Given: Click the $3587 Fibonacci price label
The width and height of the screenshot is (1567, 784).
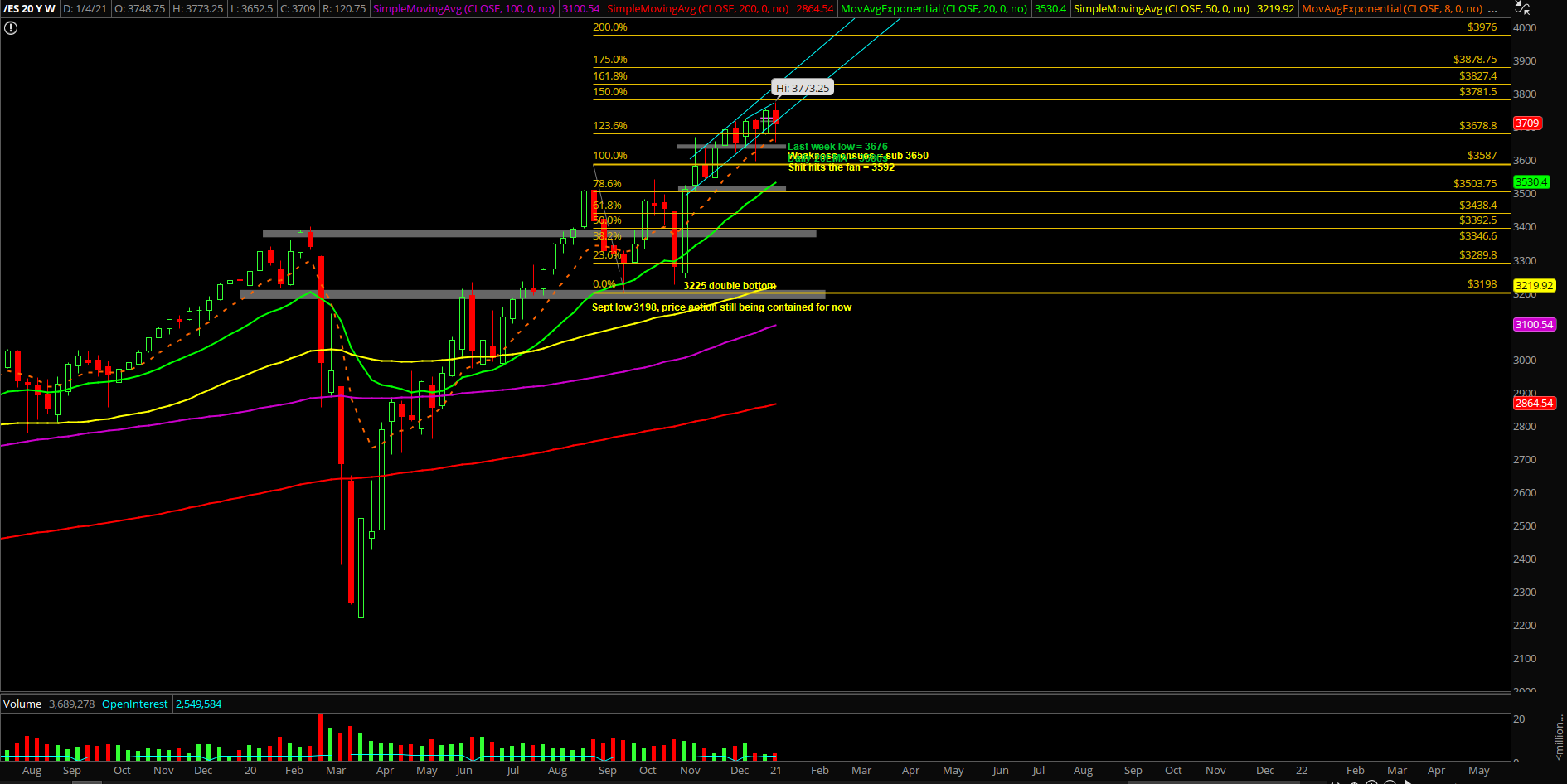Looking at the screenshot, I should [x=1482, y=156].
